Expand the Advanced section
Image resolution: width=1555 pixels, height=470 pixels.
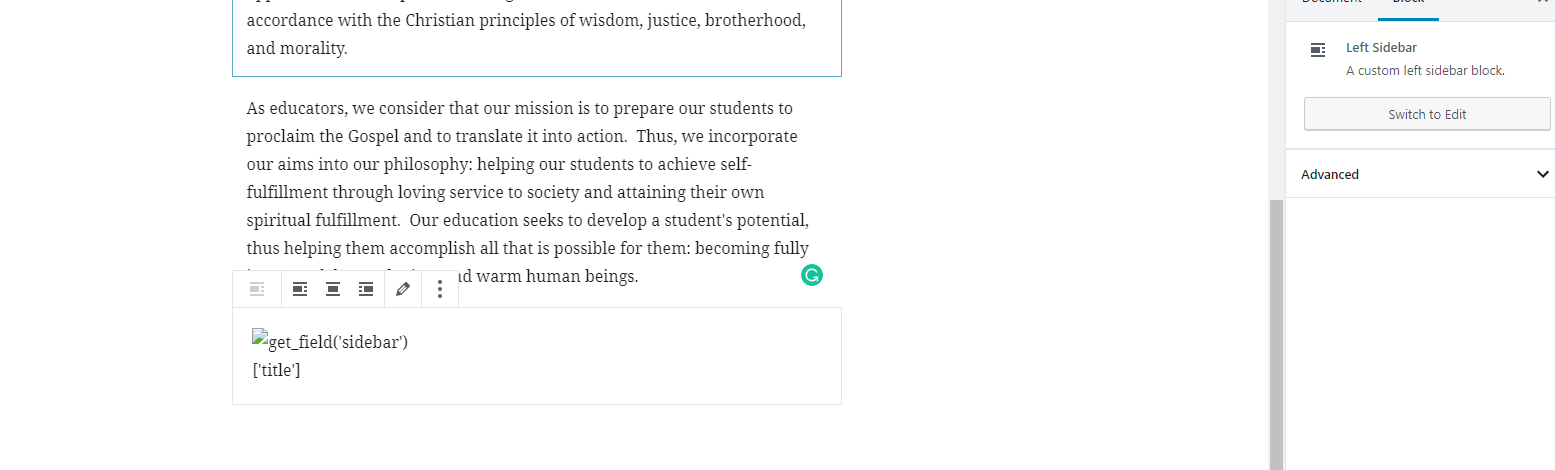pos(1330,174)
